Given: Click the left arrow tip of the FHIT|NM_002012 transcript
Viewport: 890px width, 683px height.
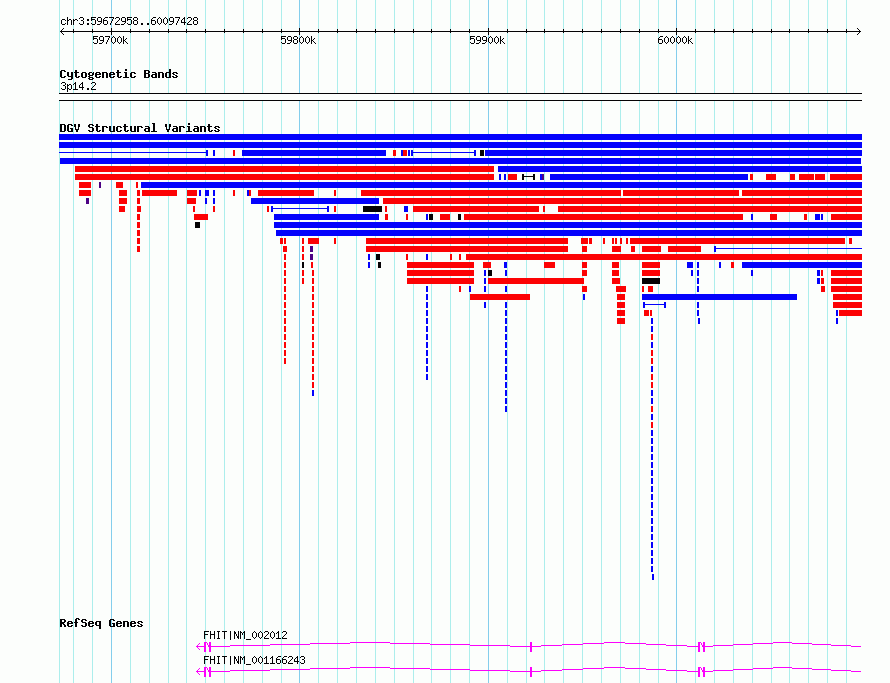Looking at the screenshot, I should point(199,647).
